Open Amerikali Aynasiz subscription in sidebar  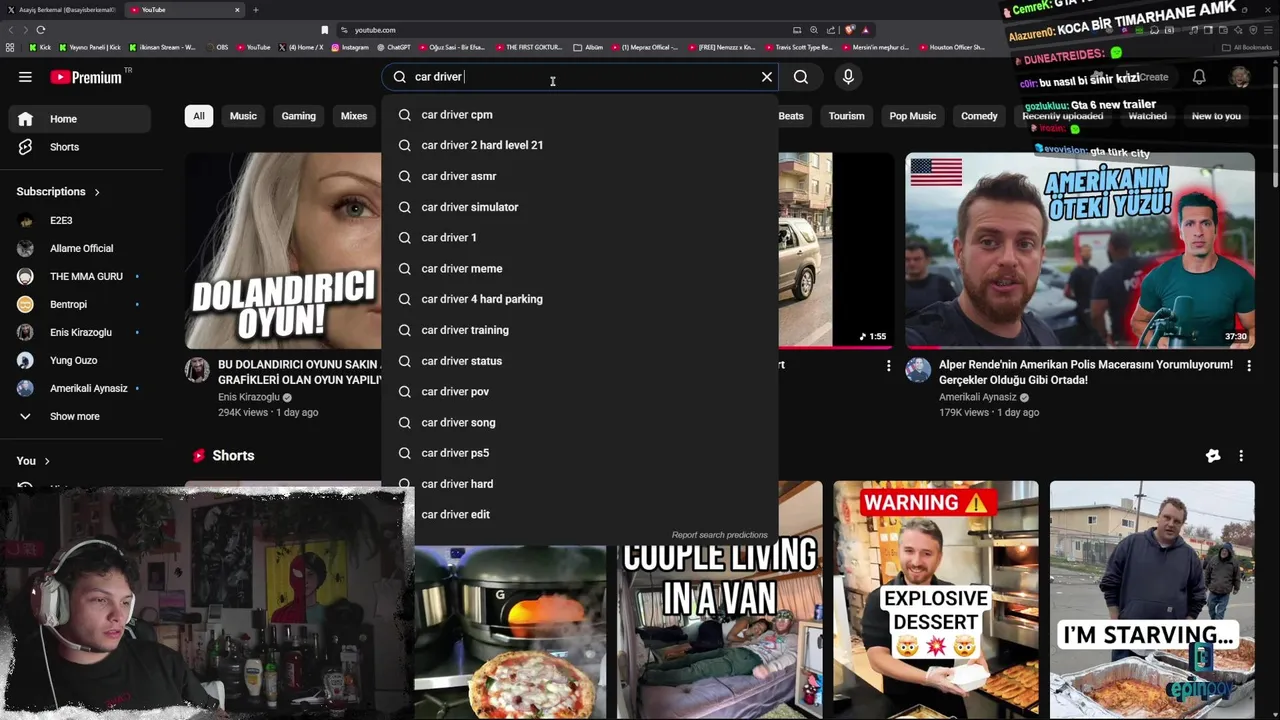tap(80, 388)
